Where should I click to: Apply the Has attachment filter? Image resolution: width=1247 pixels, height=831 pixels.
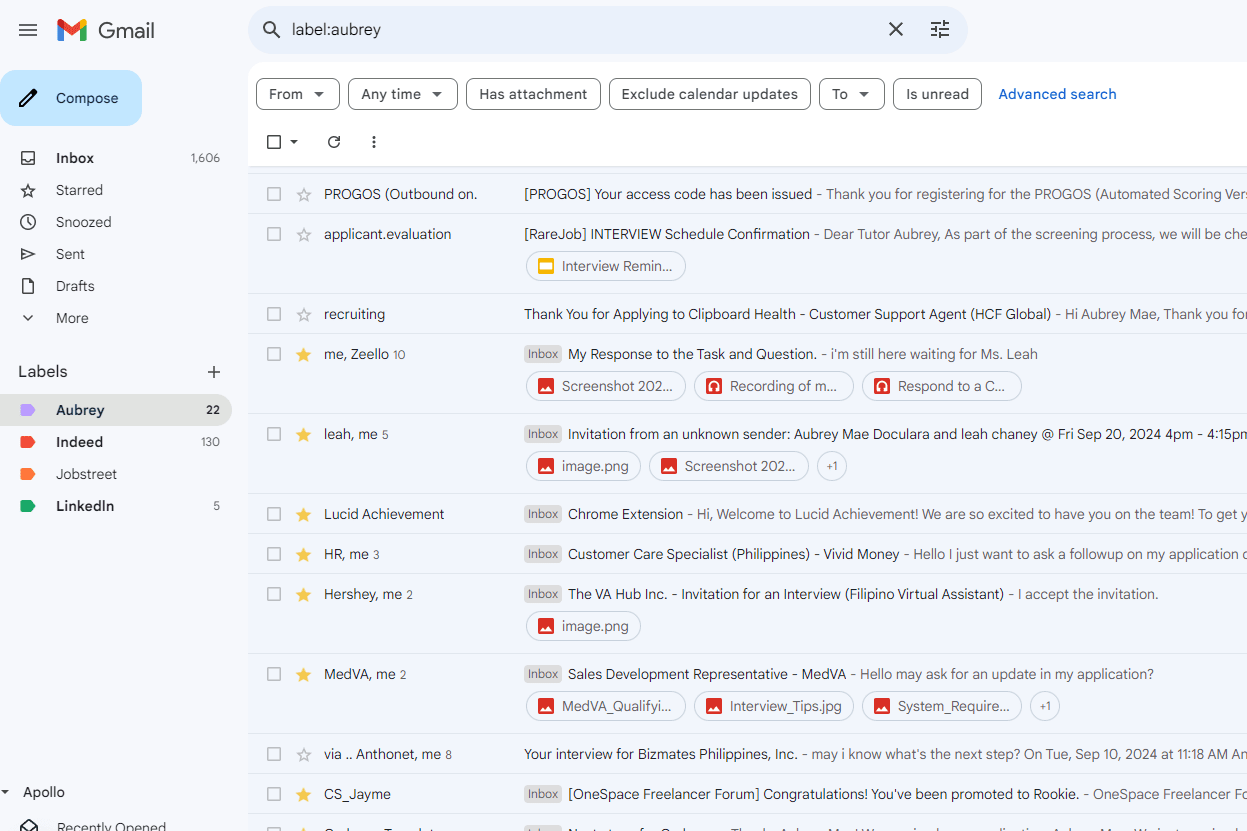click(533, 94)
